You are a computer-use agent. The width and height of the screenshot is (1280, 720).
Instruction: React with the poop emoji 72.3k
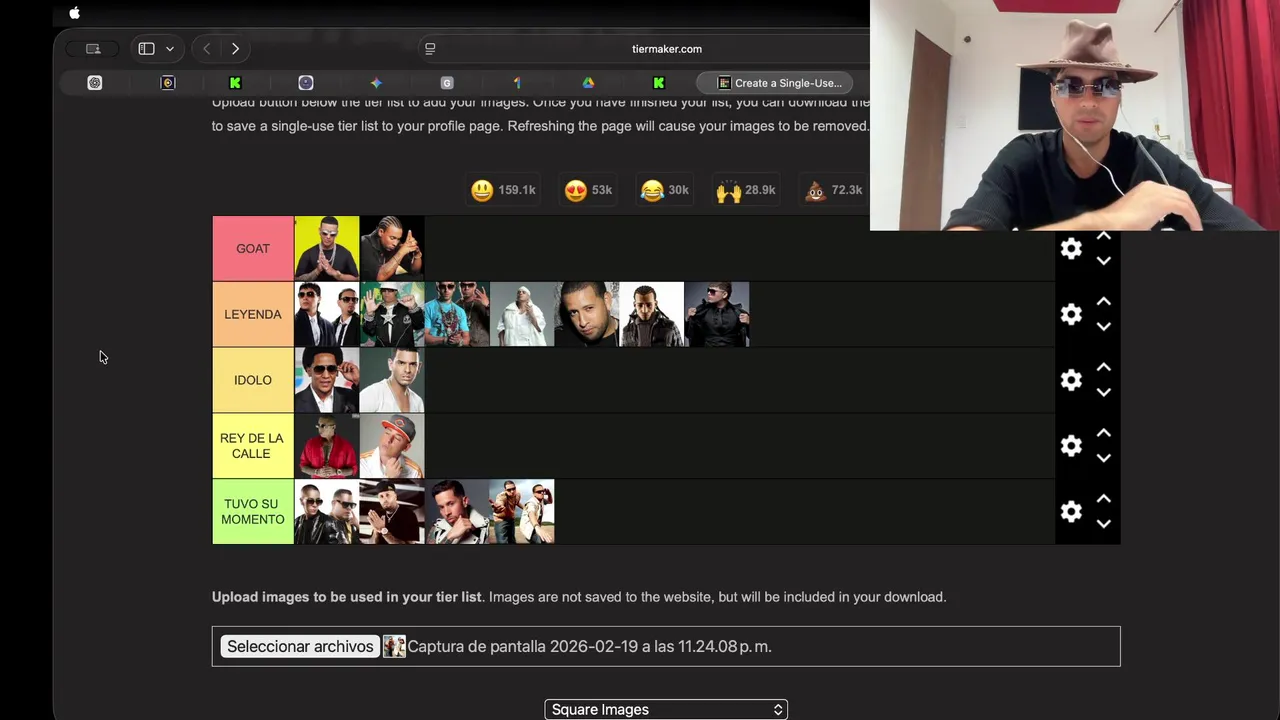click(834, 190)
